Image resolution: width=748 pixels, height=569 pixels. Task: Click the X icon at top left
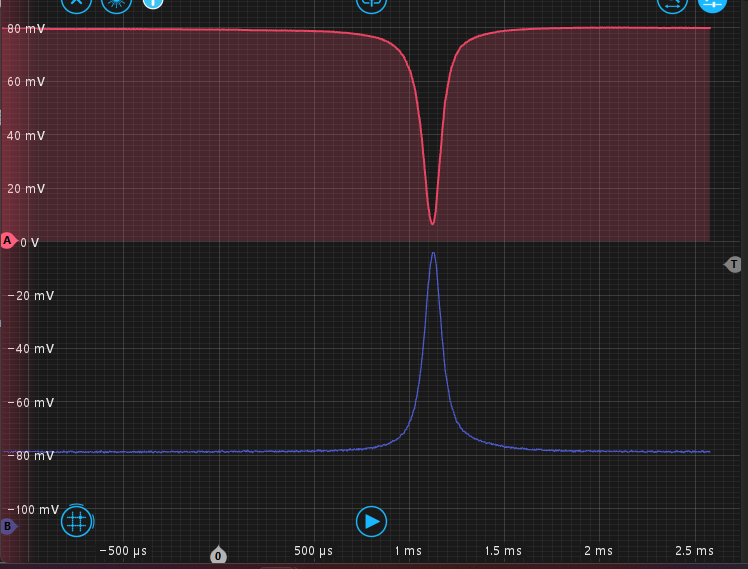pyautogui.click(x=76, y=4)
